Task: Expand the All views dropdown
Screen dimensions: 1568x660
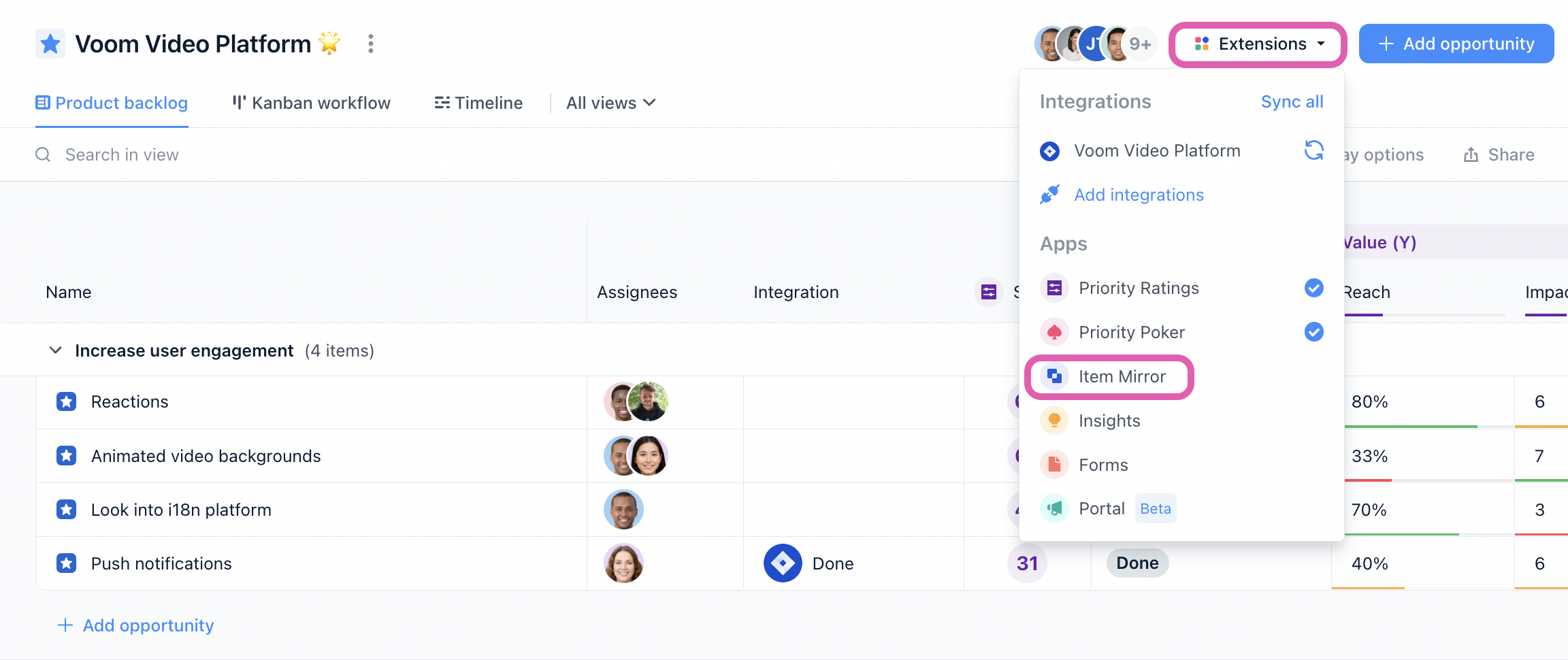Action: [x=610, y=103]
